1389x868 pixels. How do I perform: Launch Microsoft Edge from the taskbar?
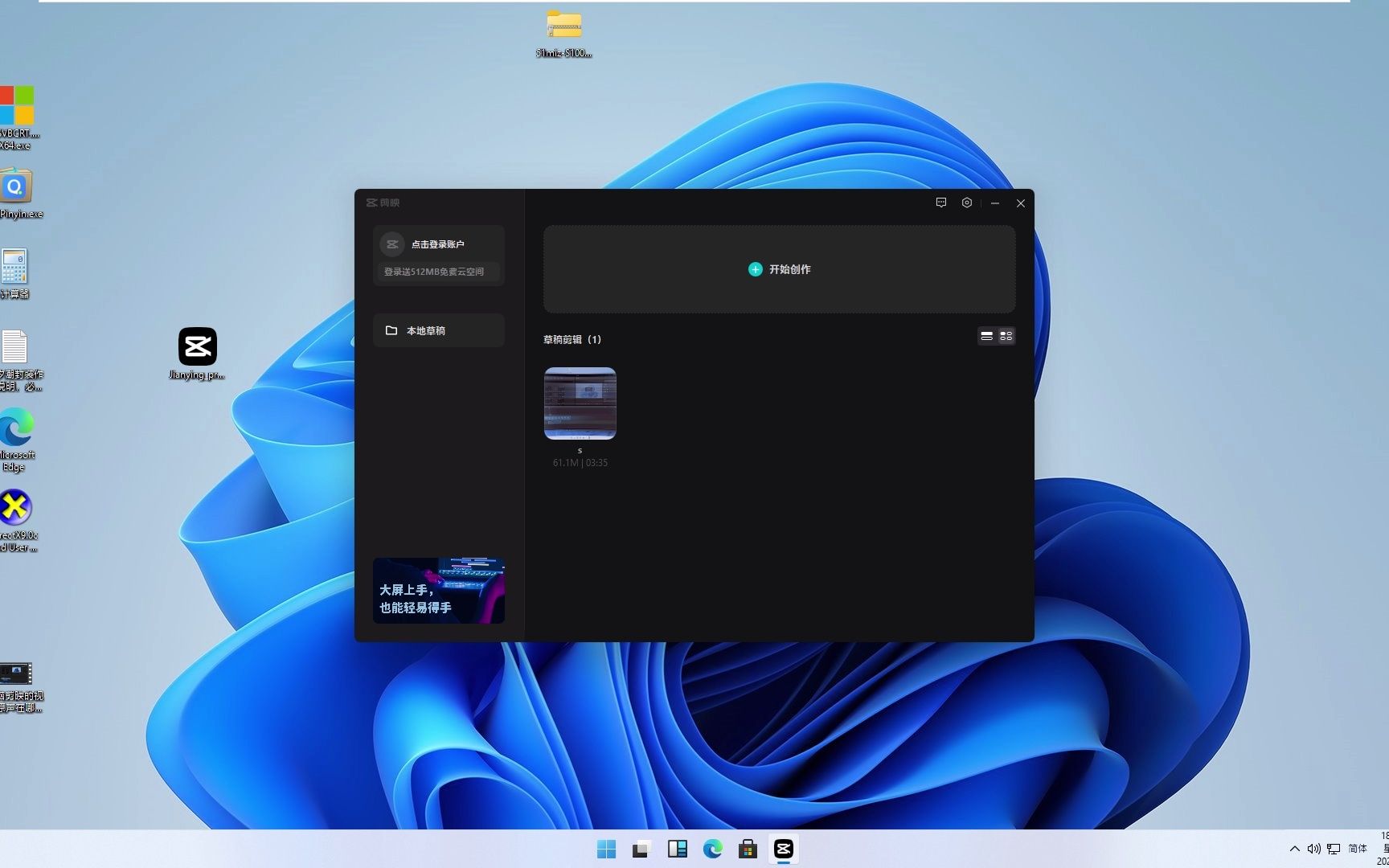point(712,849)
